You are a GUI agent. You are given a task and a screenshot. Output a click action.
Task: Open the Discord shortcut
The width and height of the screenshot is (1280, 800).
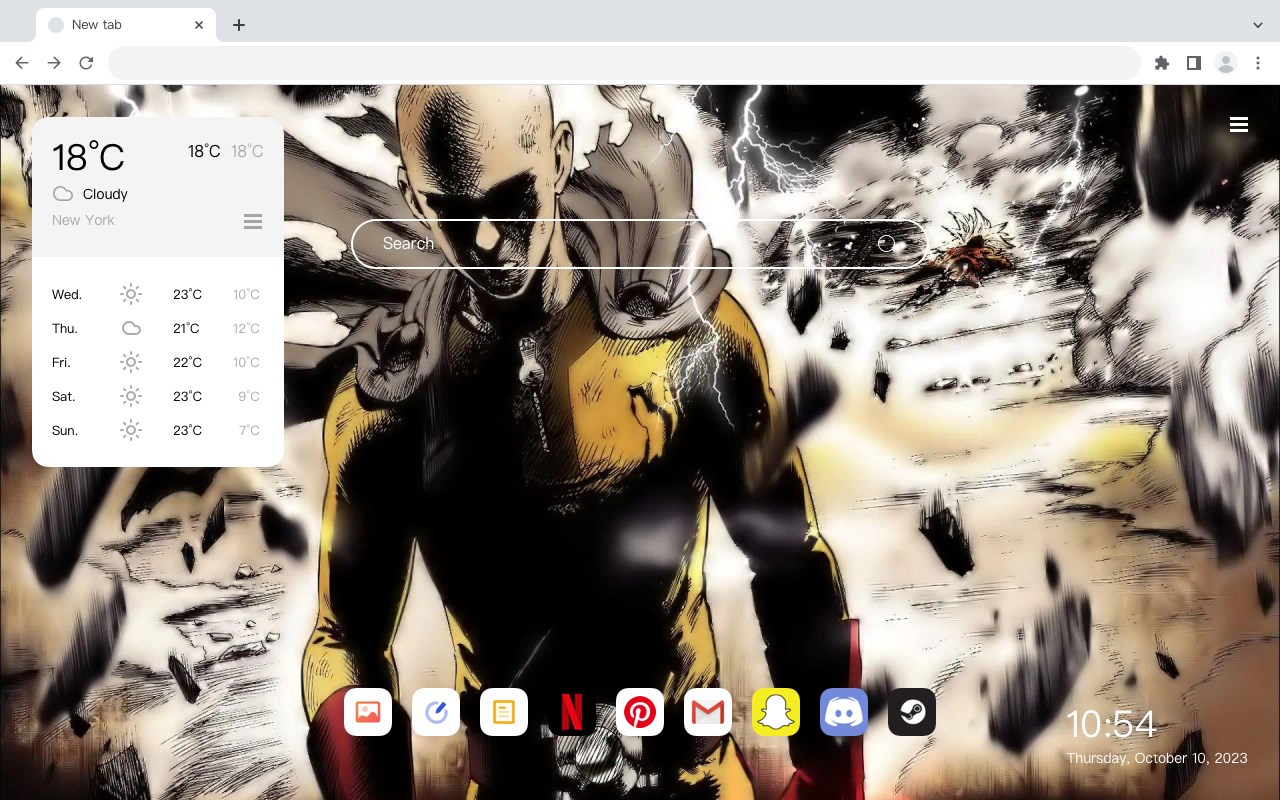(844, 712)
